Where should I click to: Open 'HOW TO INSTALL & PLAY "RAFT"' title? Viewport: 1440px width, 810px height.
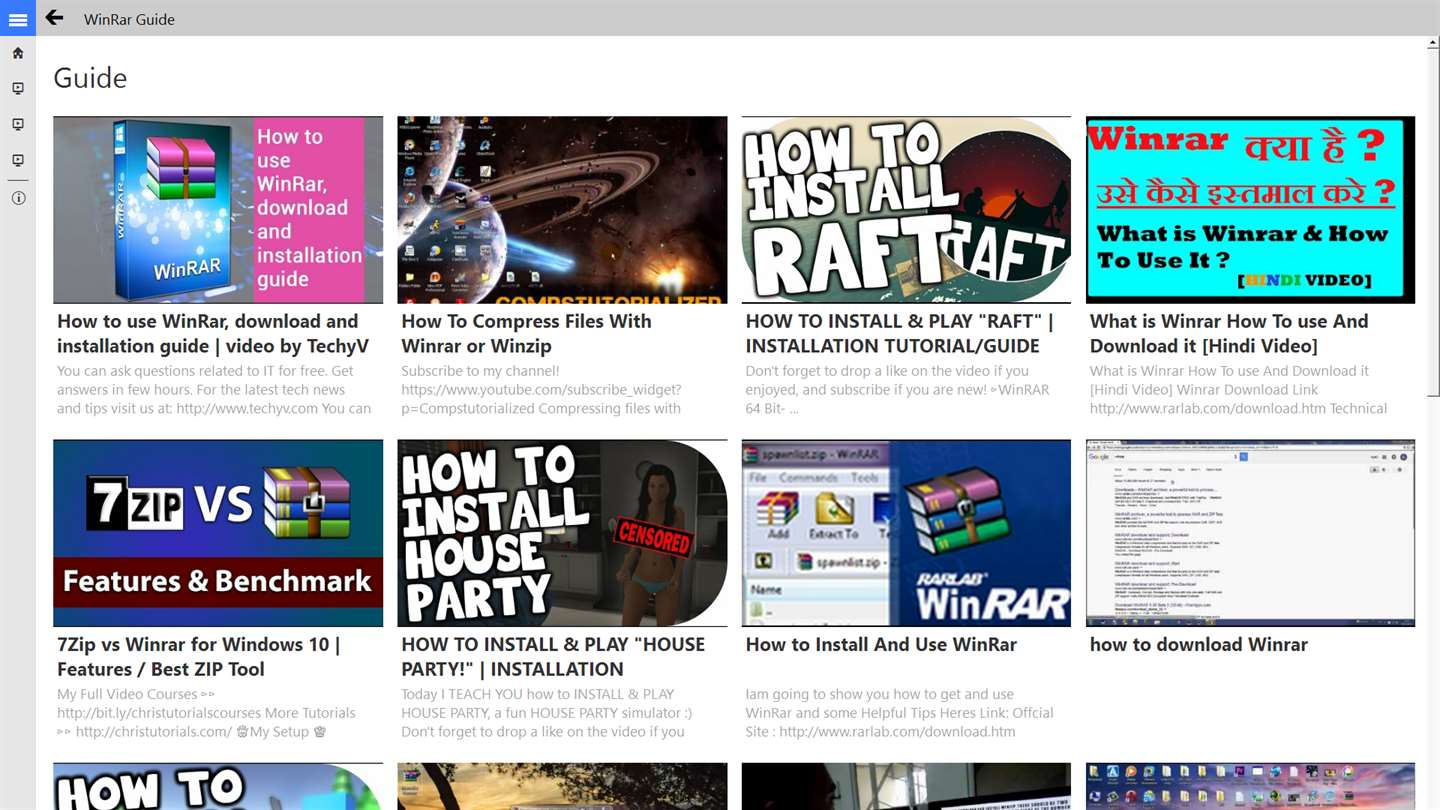point(899,334)
